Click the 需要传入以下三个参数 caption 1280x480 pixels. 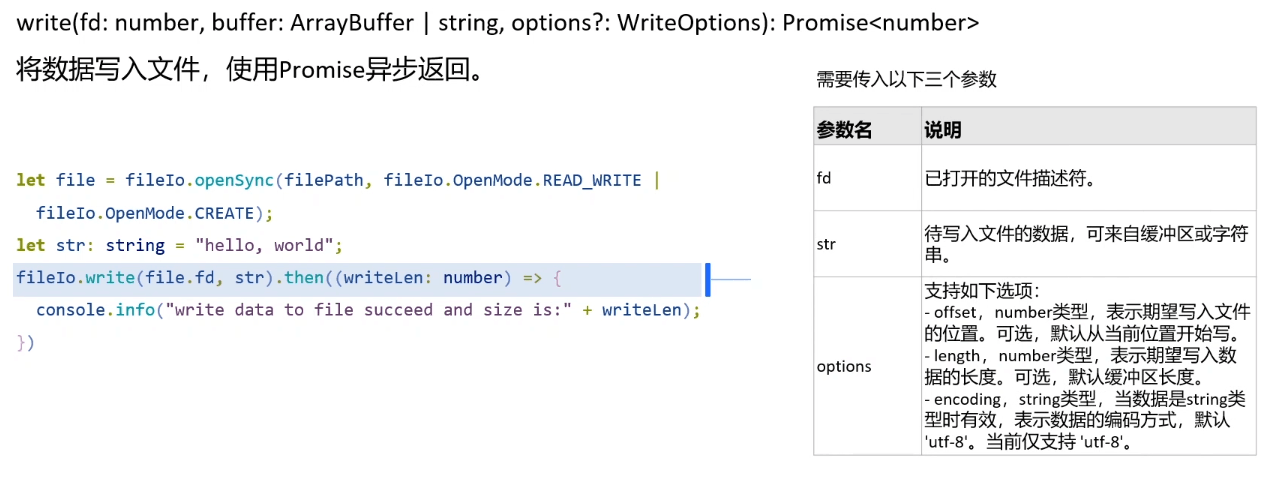point(906,80)
